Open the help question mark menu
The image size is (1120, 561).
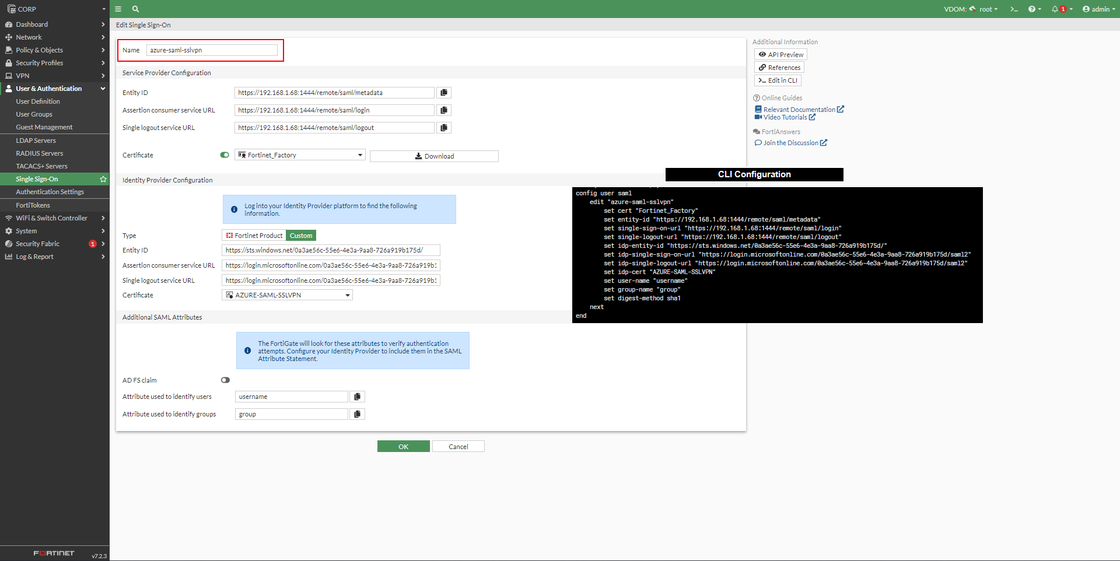tap(1034, 9)
